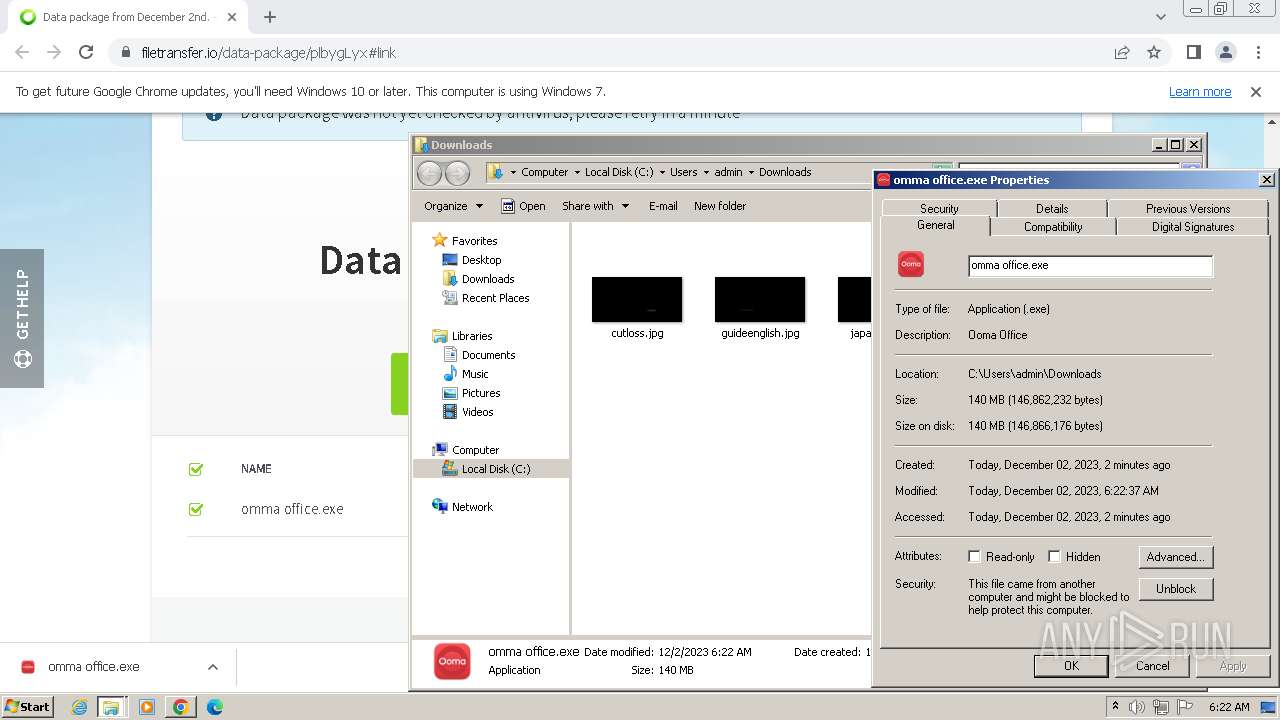Switch to Previous Versions tab

tap(1188, 208)
